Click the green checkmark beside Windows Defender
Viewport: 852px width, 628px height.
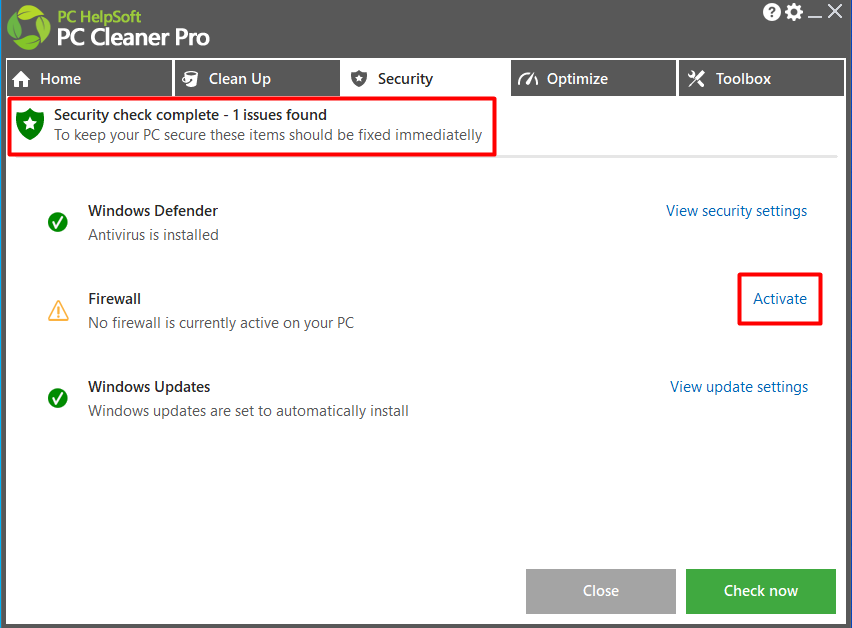point(58,222)
